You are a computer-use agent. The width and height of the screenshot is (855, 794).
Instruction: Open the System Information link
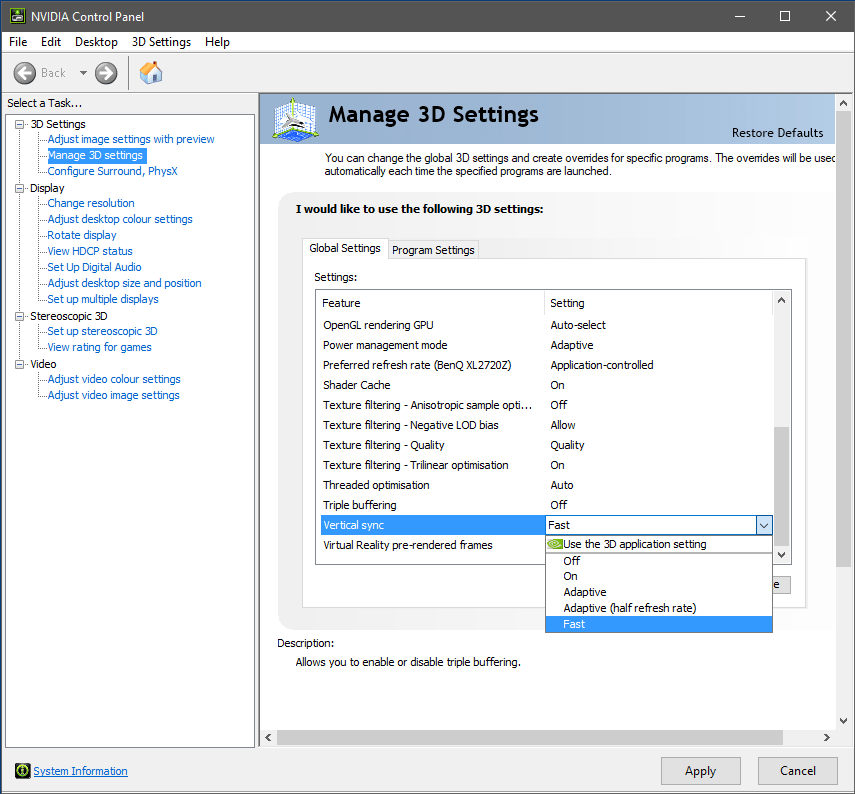point(80,771)
